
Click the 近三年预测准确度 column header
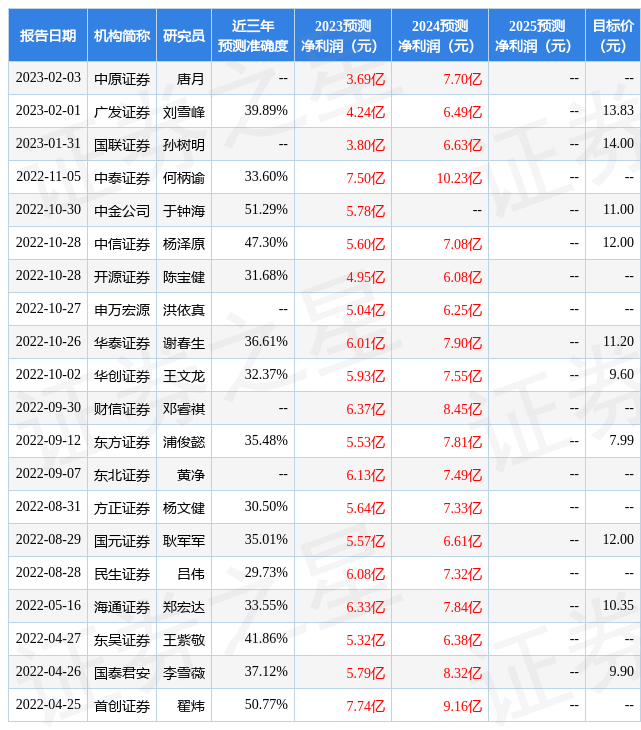[x=253, y=35]
